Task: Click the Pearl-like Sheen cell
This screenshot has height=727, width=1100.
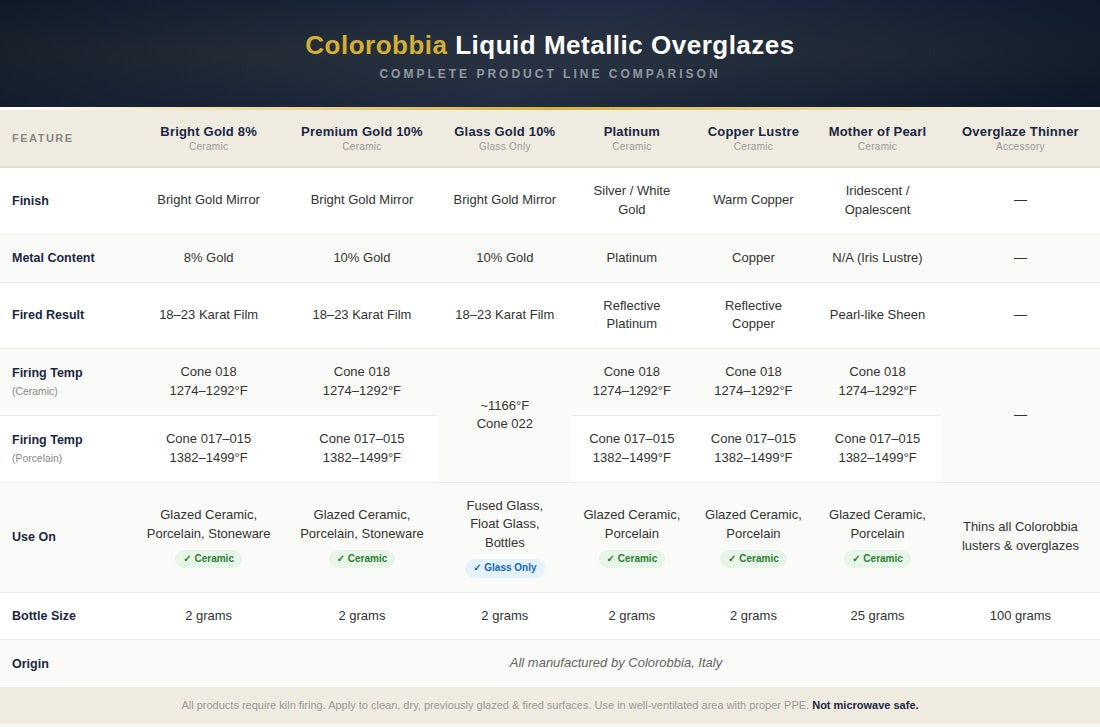Action: coord(877,314)
